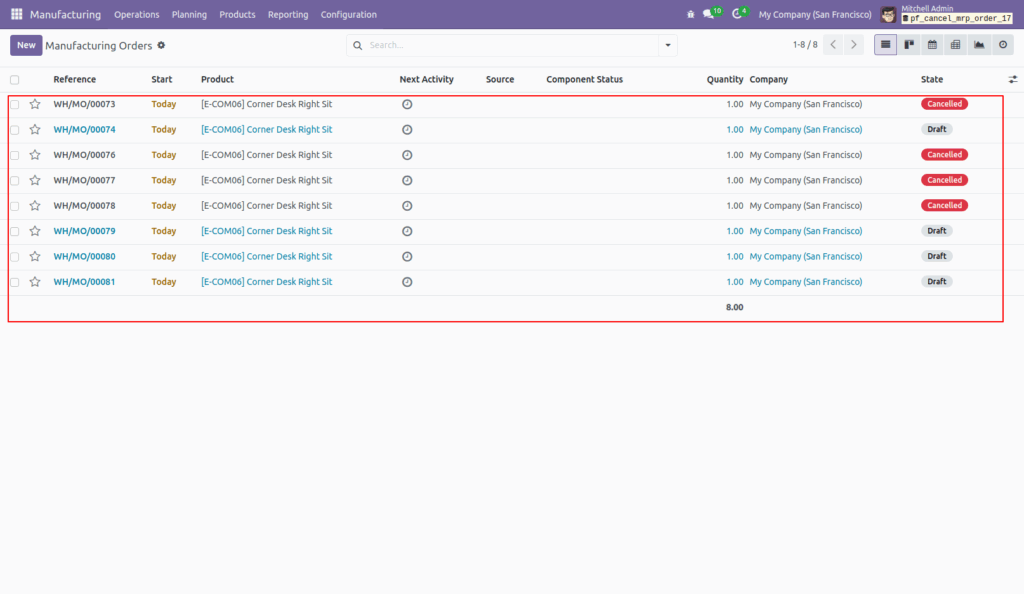Open the Calendar view
The image size is (1024, 594).
coord(932,45)
